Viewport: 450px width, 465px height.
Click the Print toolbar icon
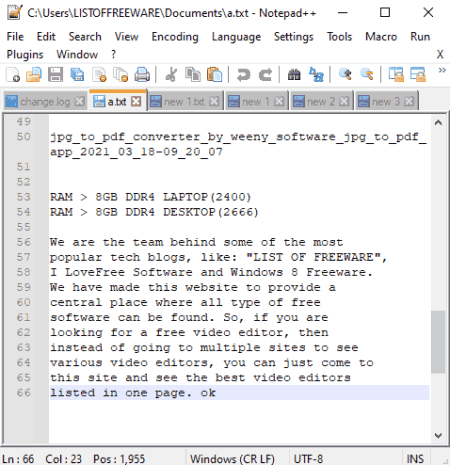coord(142,74)
